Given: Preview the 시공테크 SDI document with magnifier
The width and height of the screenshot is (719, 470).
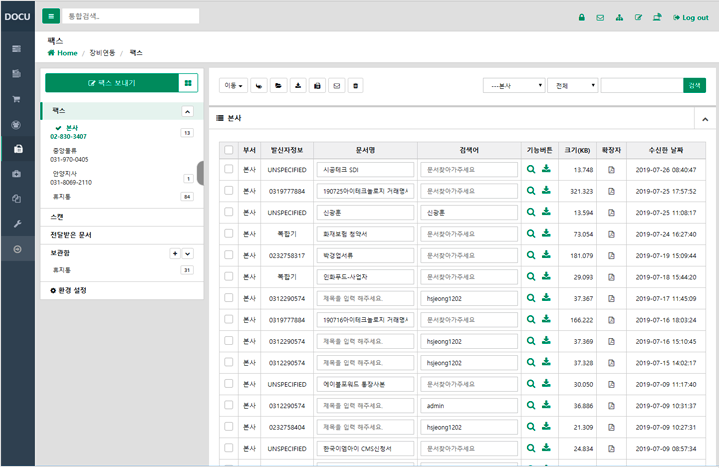Looking at the screenshot, I should coord(531,169).
